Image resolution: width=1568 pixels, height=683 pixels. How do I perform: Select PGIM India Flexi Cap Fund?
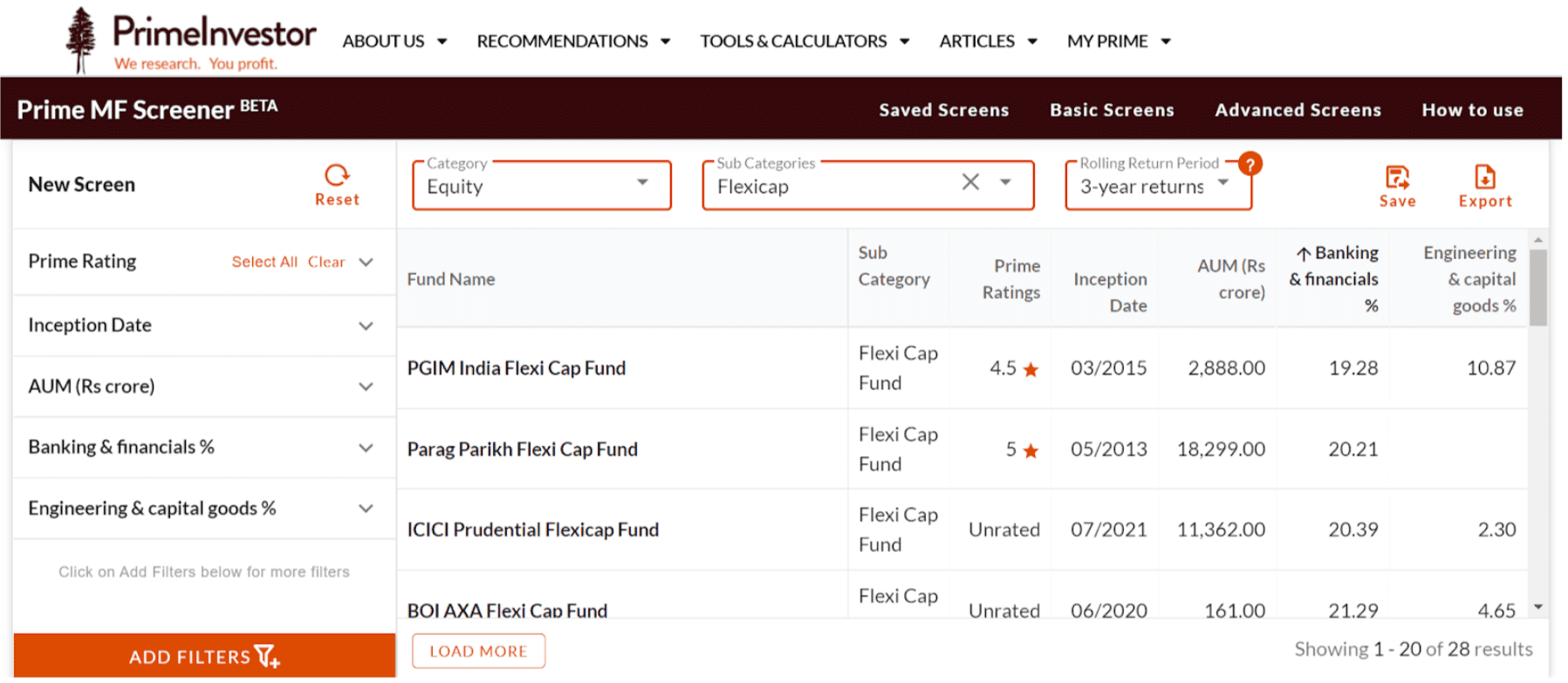click(x=517, y=369)
